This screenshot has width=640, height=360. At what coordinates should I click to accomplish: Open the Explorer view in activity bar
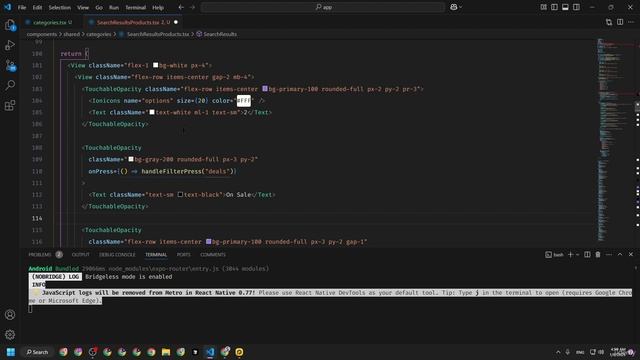tap(10, 25)
